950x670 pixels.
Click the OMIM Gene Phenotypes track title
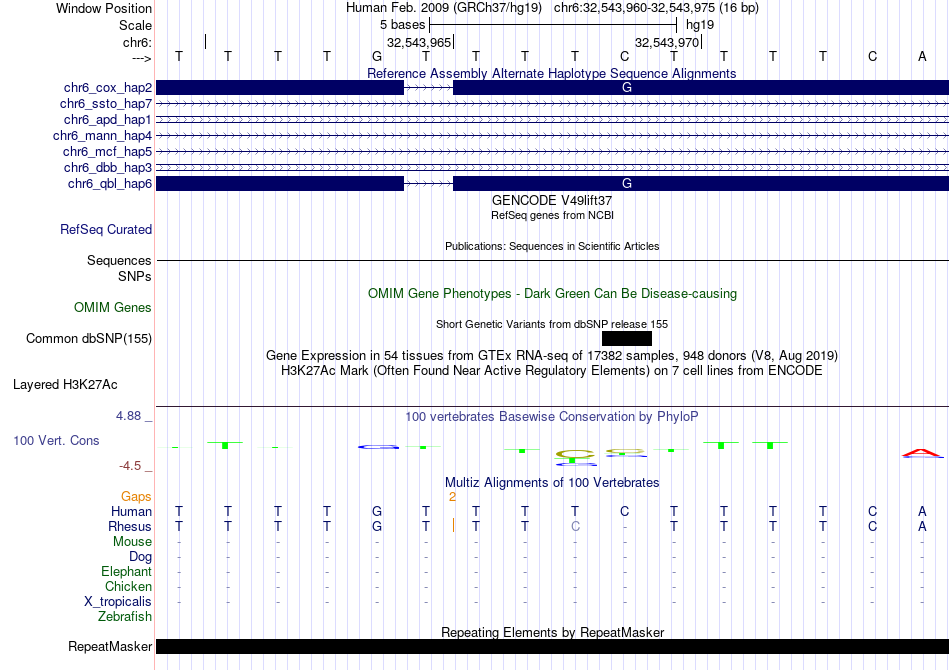click(x=552, y=293)
